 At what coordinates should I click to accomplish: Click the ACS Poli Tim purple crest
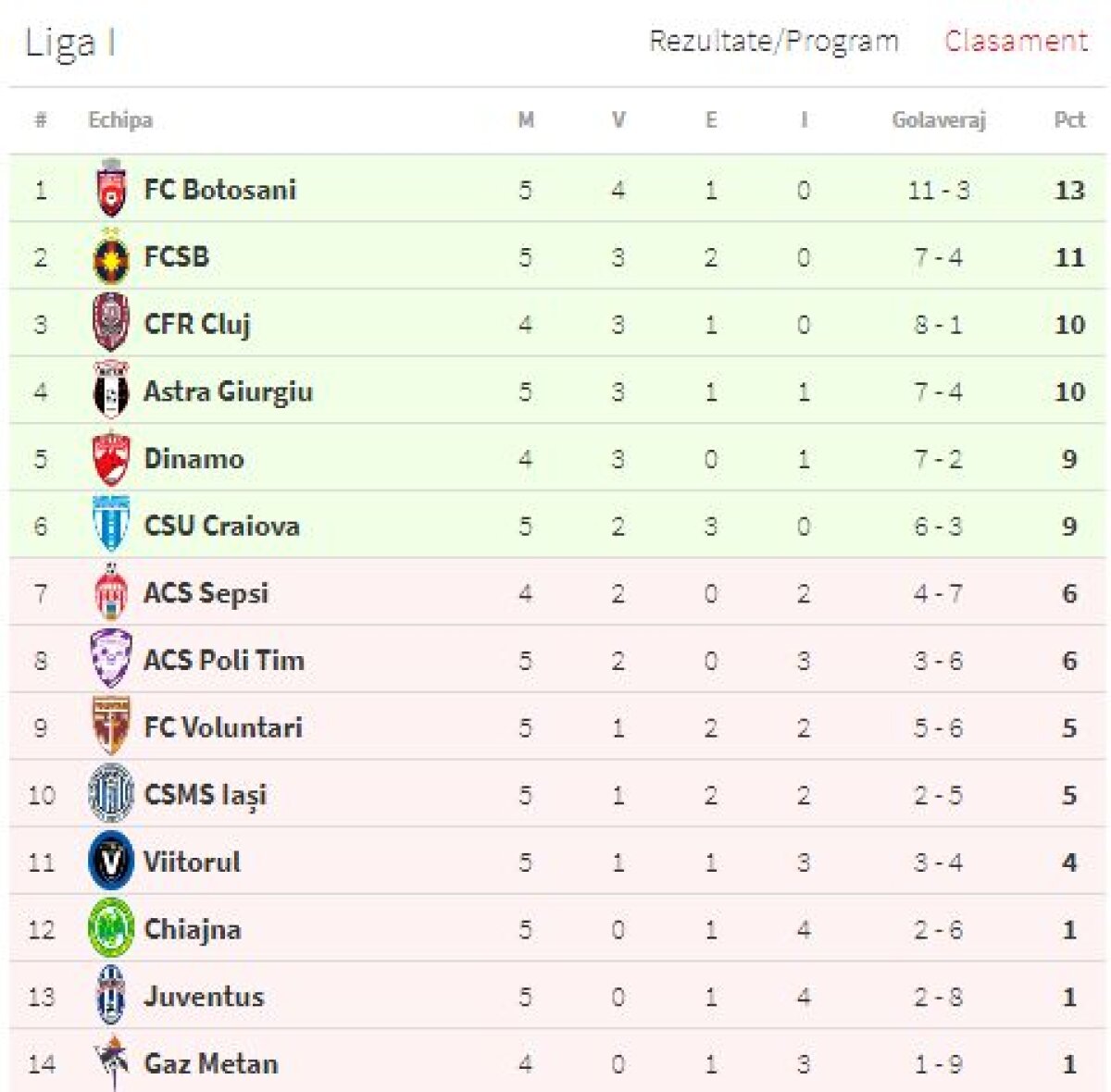click(x=111, y=660)
